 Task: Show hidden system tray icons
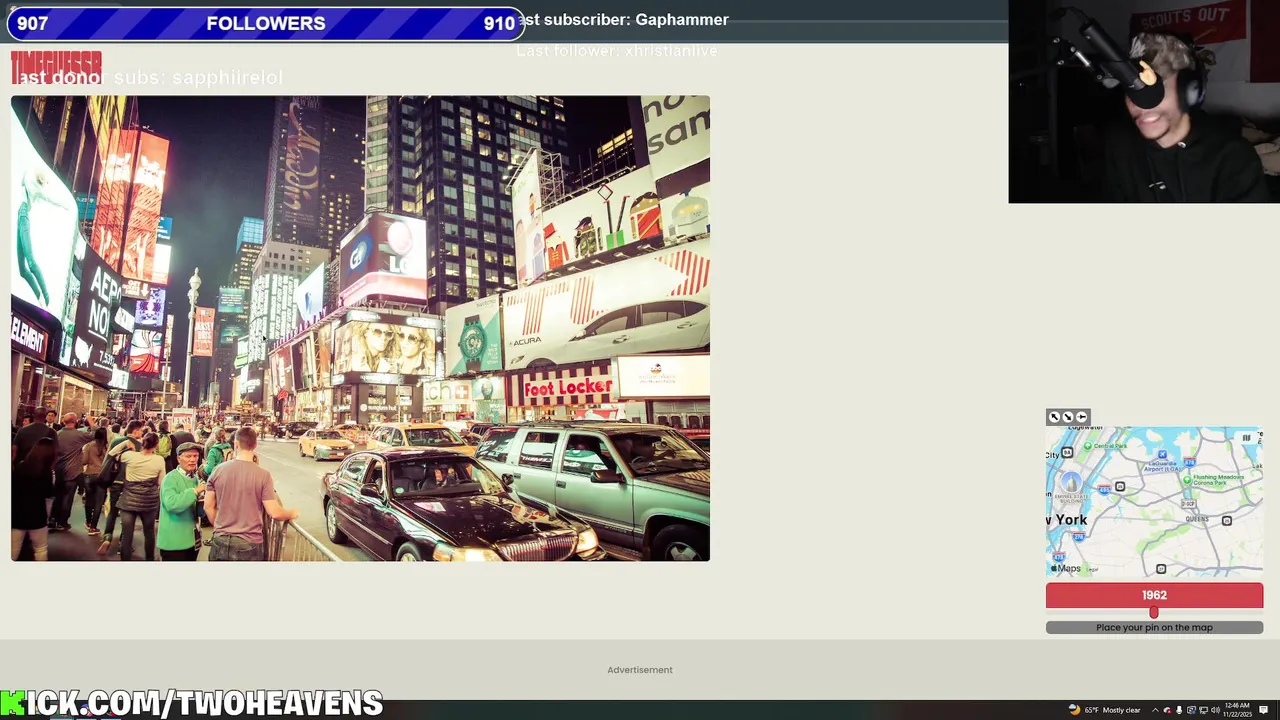tap(1155, 710)
